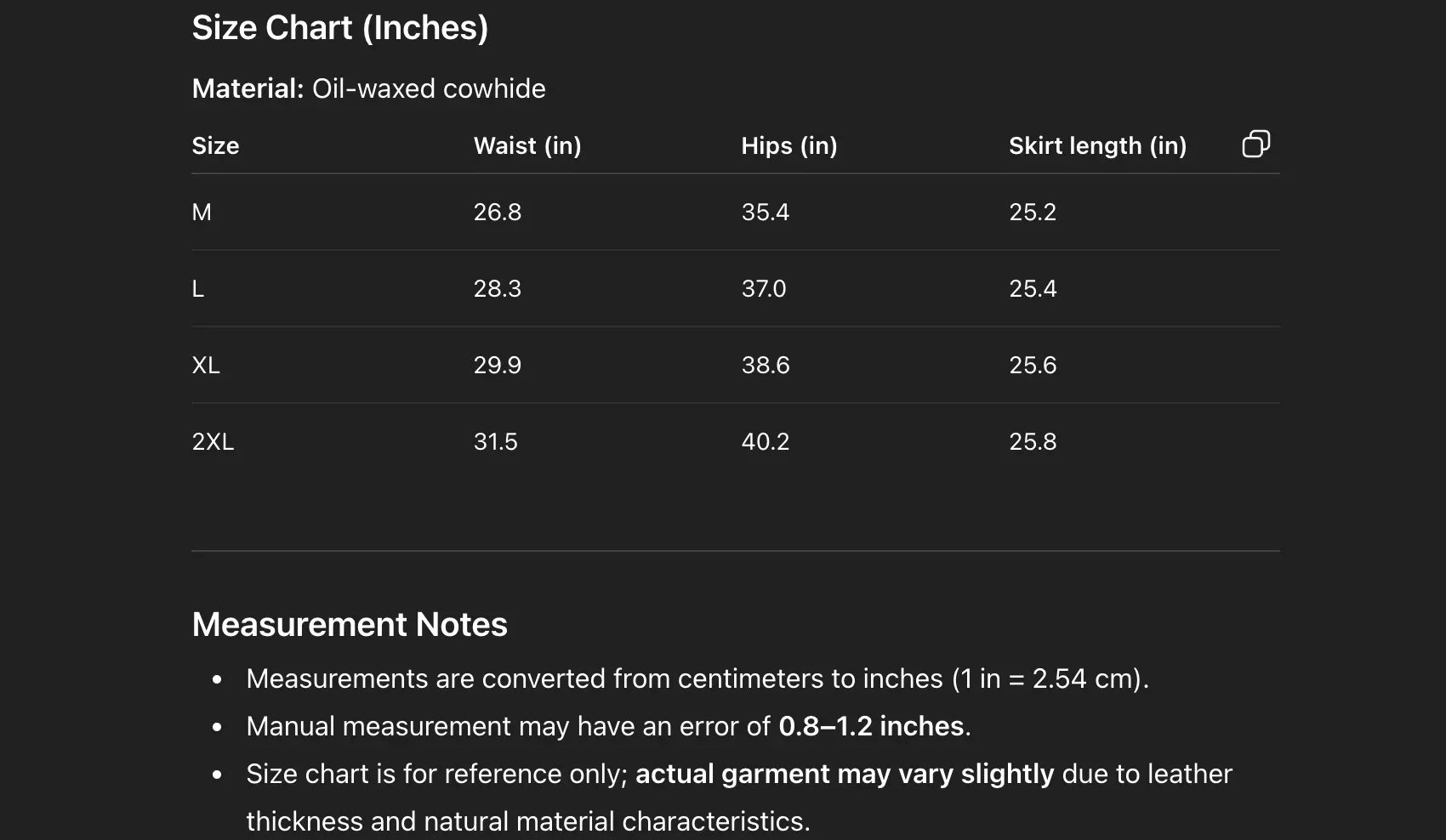Select the Size column header

click(x=215, y=146)
